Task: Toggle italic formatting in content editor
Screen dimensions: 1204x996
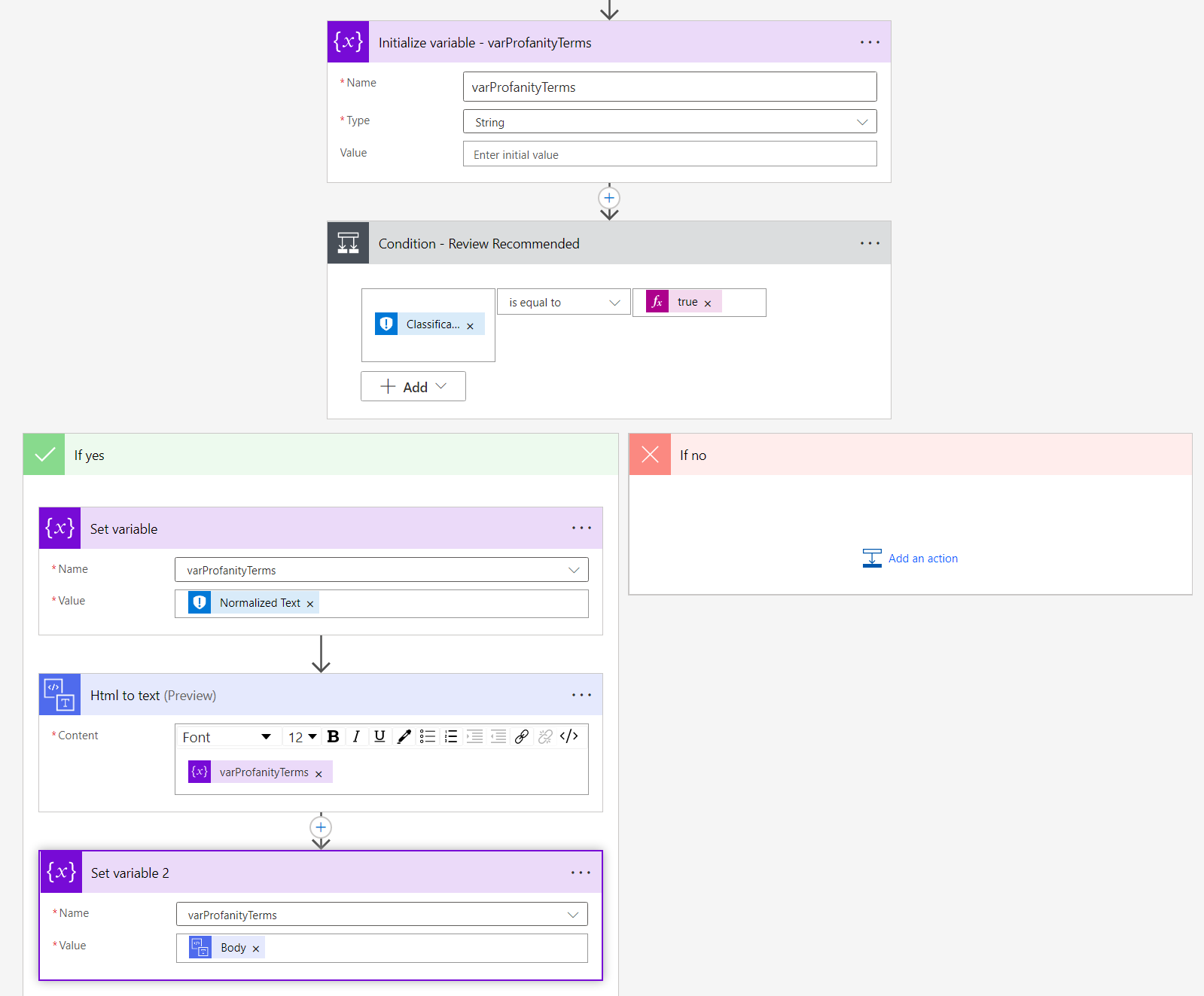Action: 356,737
